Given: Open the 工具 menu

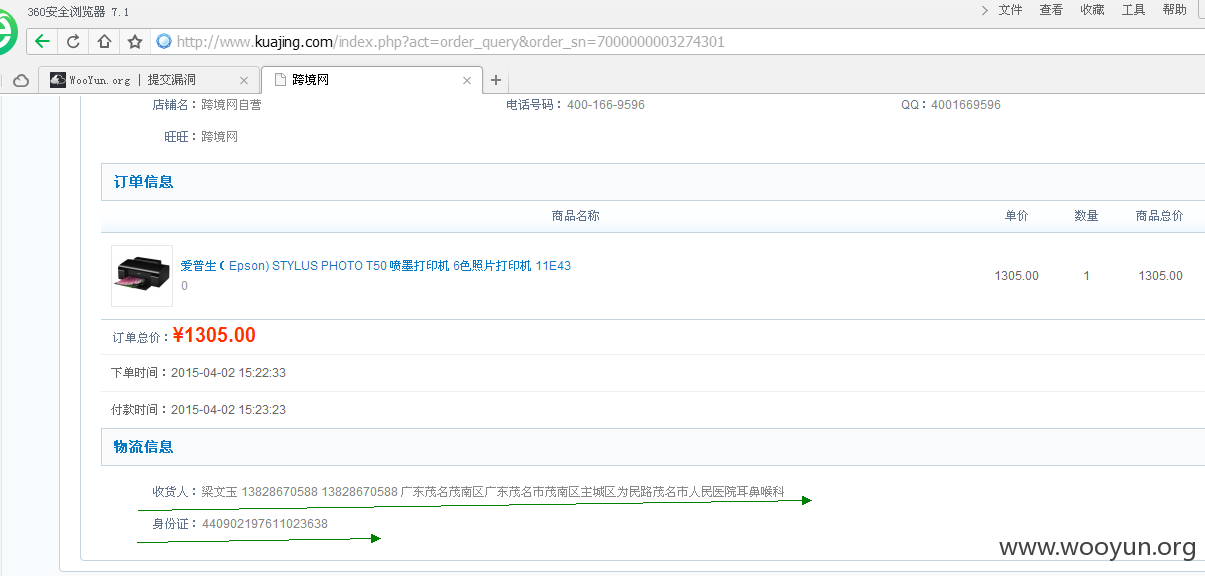Looking at the screenshot, I should click(x=1133, y=10).
